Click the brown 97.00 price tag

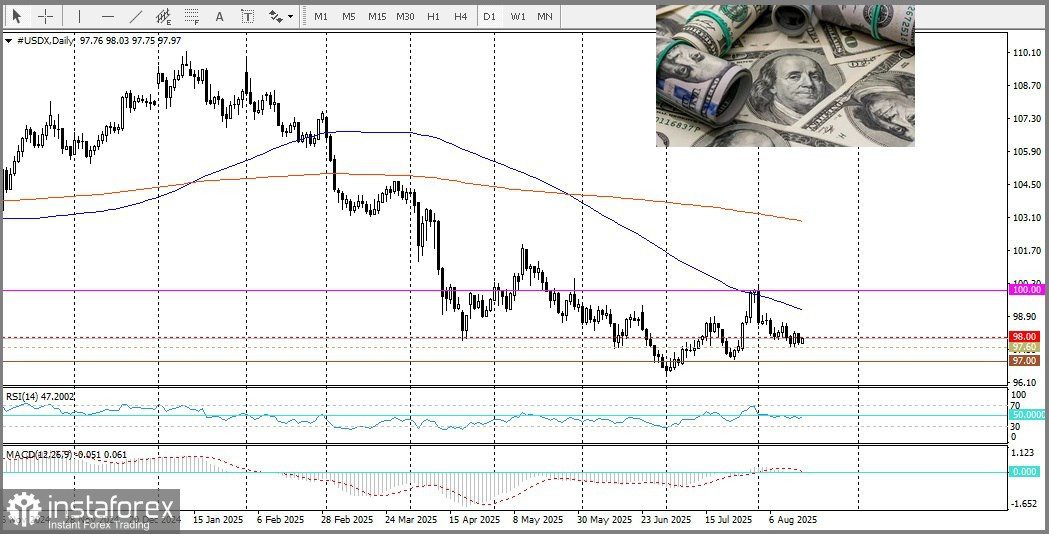(x=1025, y=361)
